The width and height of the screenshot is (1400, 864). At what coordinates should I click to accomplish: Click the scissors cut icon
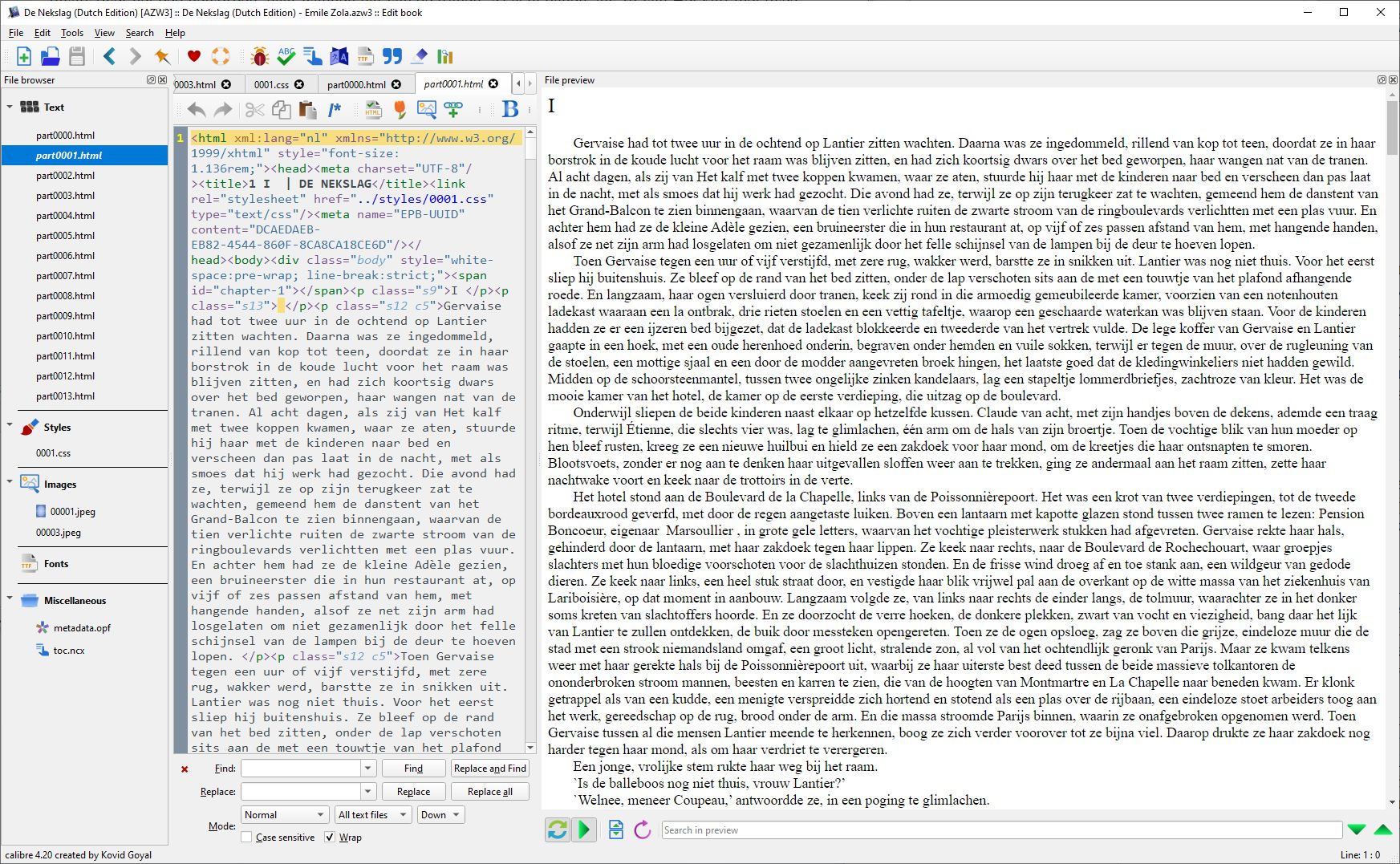point(254,110)
